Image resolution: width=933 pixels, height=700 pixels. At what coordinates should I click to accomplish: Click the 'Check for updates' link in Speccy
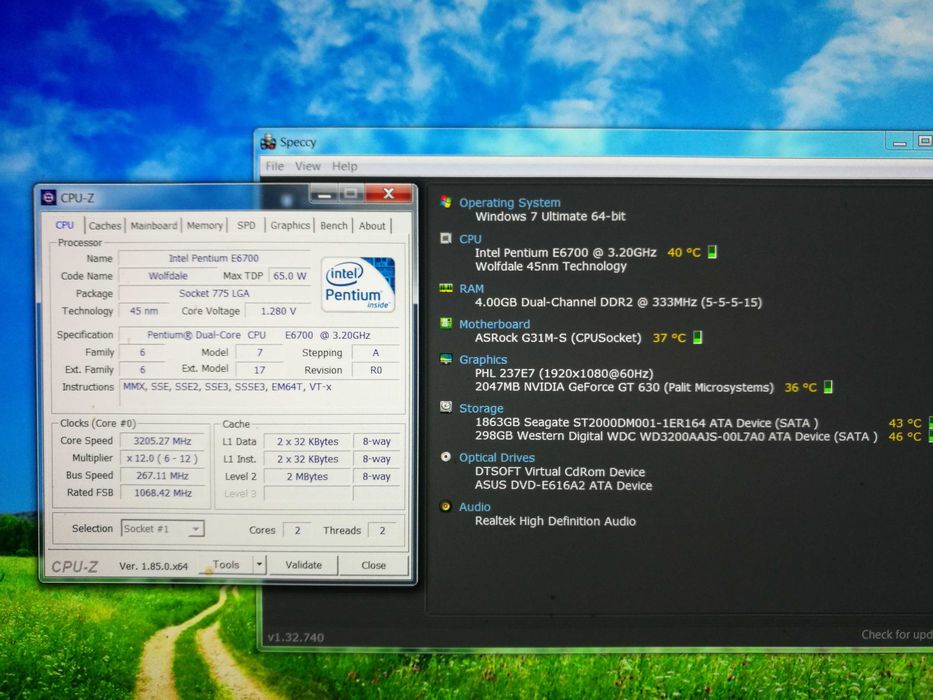click(897, 635)
